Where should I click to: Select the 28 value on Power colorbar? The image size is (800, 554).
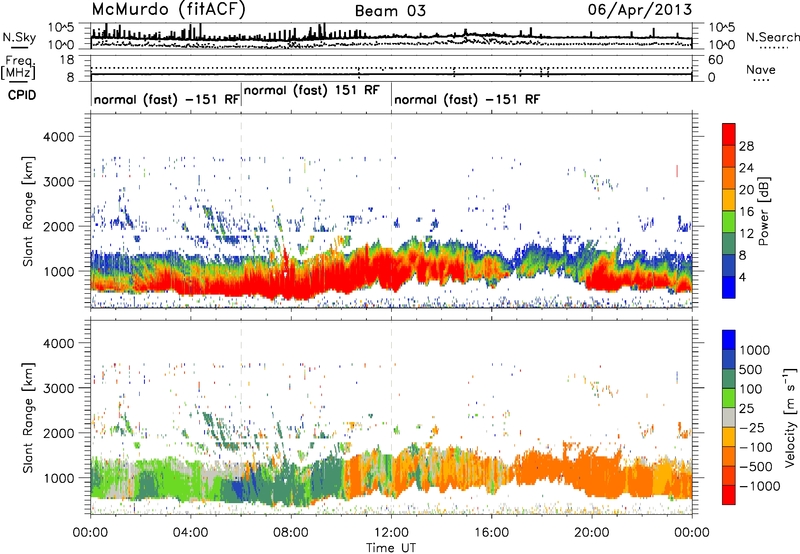(x=746, y=146)
